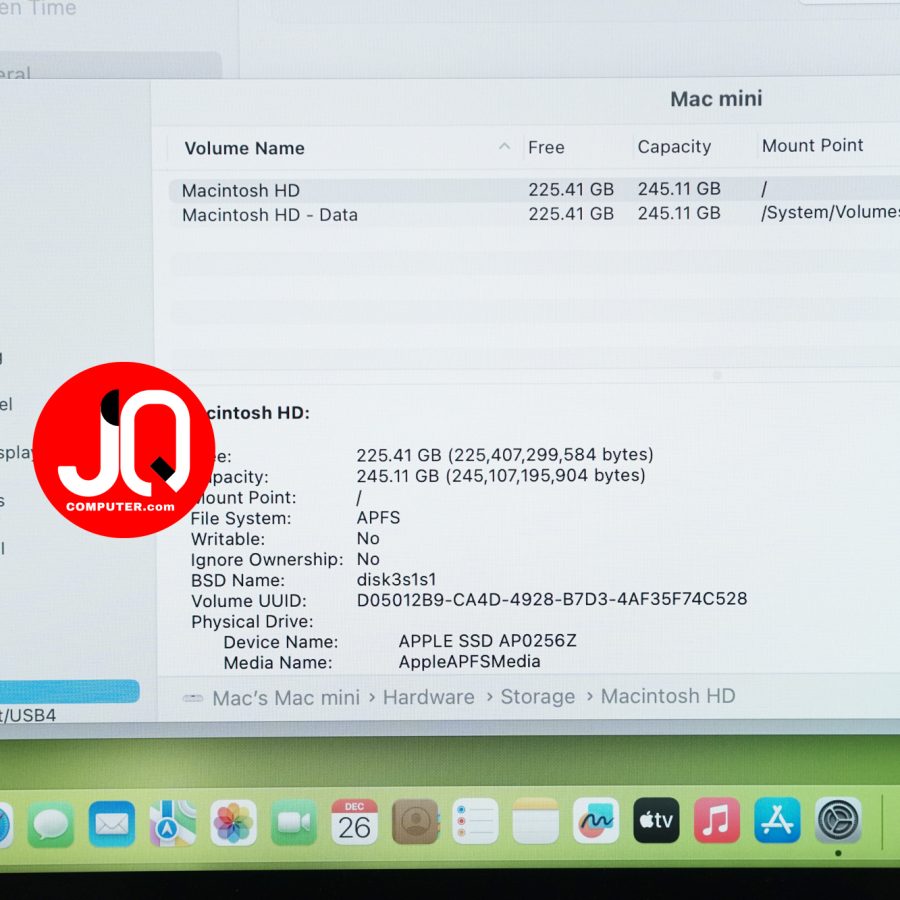Click Volume UUID value D05012B9-CA4D
The width and height of the screenshot is (900, 900).
tap(552, 599)
